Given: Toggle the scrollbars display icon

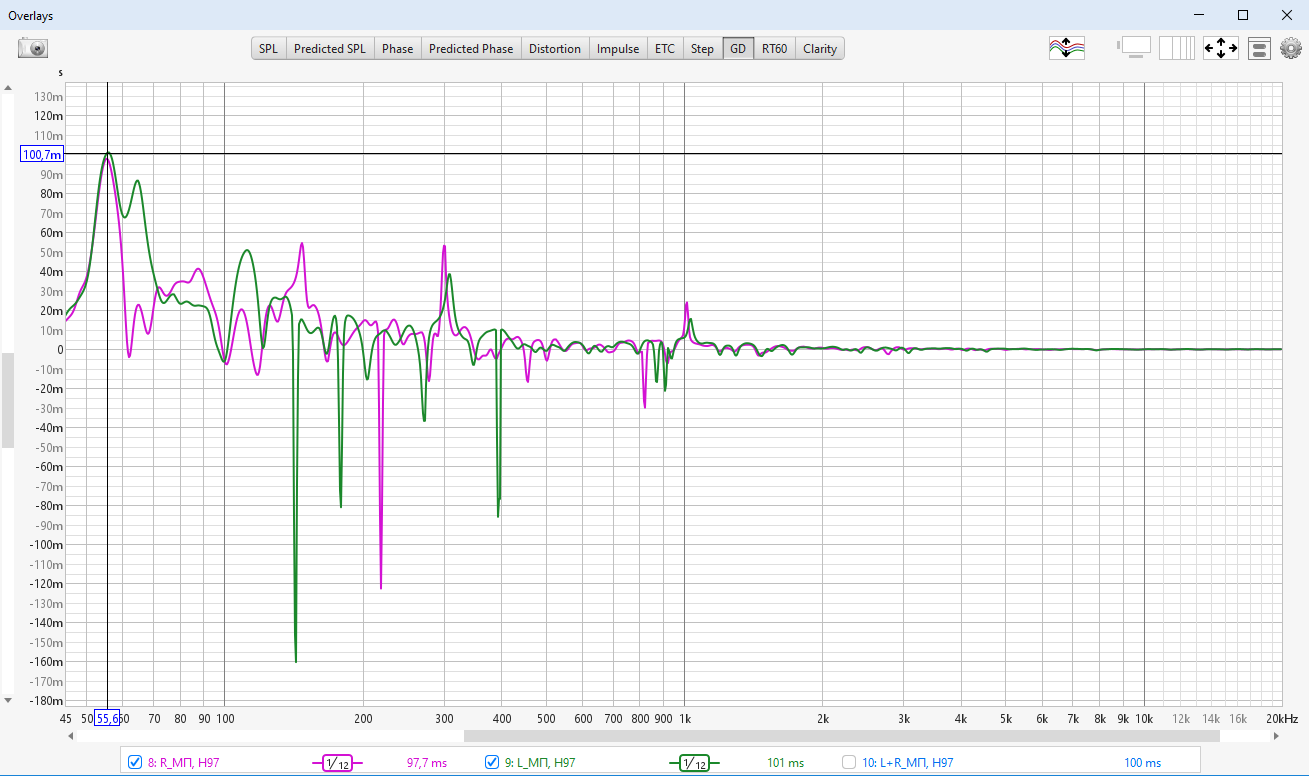Looking at the screenshot, I should (x=1135, y=48).
